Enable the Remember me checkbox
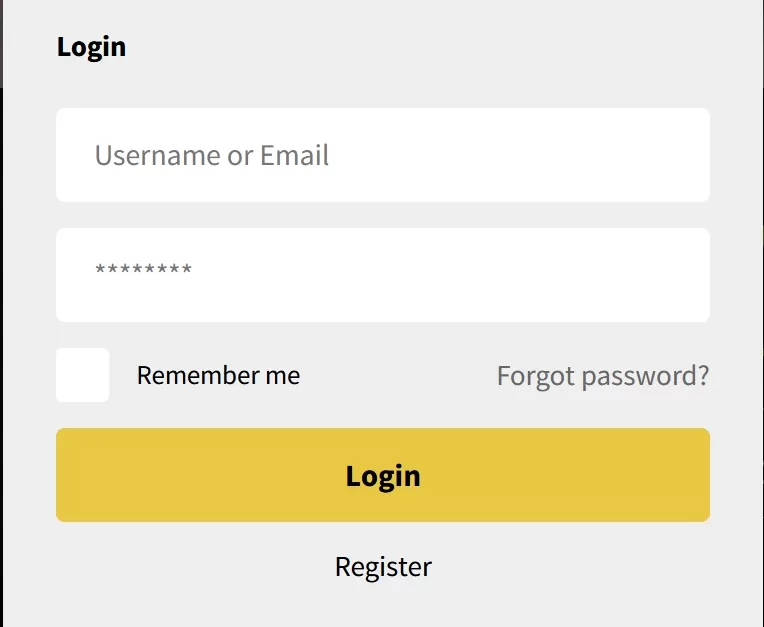764x627 pixels. [x=83, y=375]
